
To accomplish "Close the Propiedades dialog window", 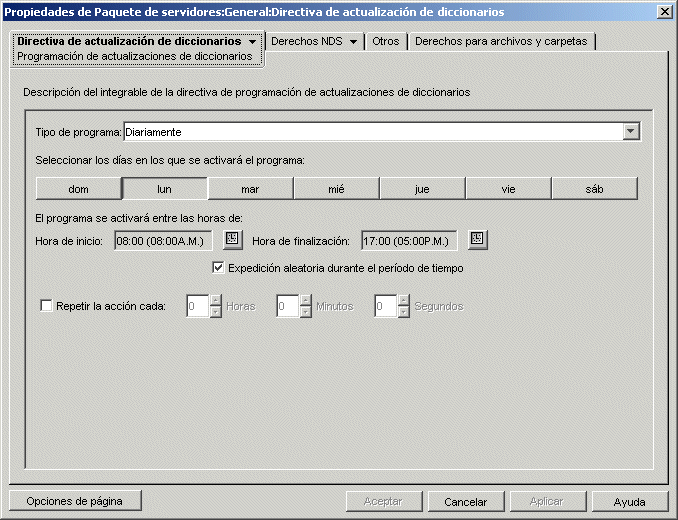I will [x=664, y=12].
